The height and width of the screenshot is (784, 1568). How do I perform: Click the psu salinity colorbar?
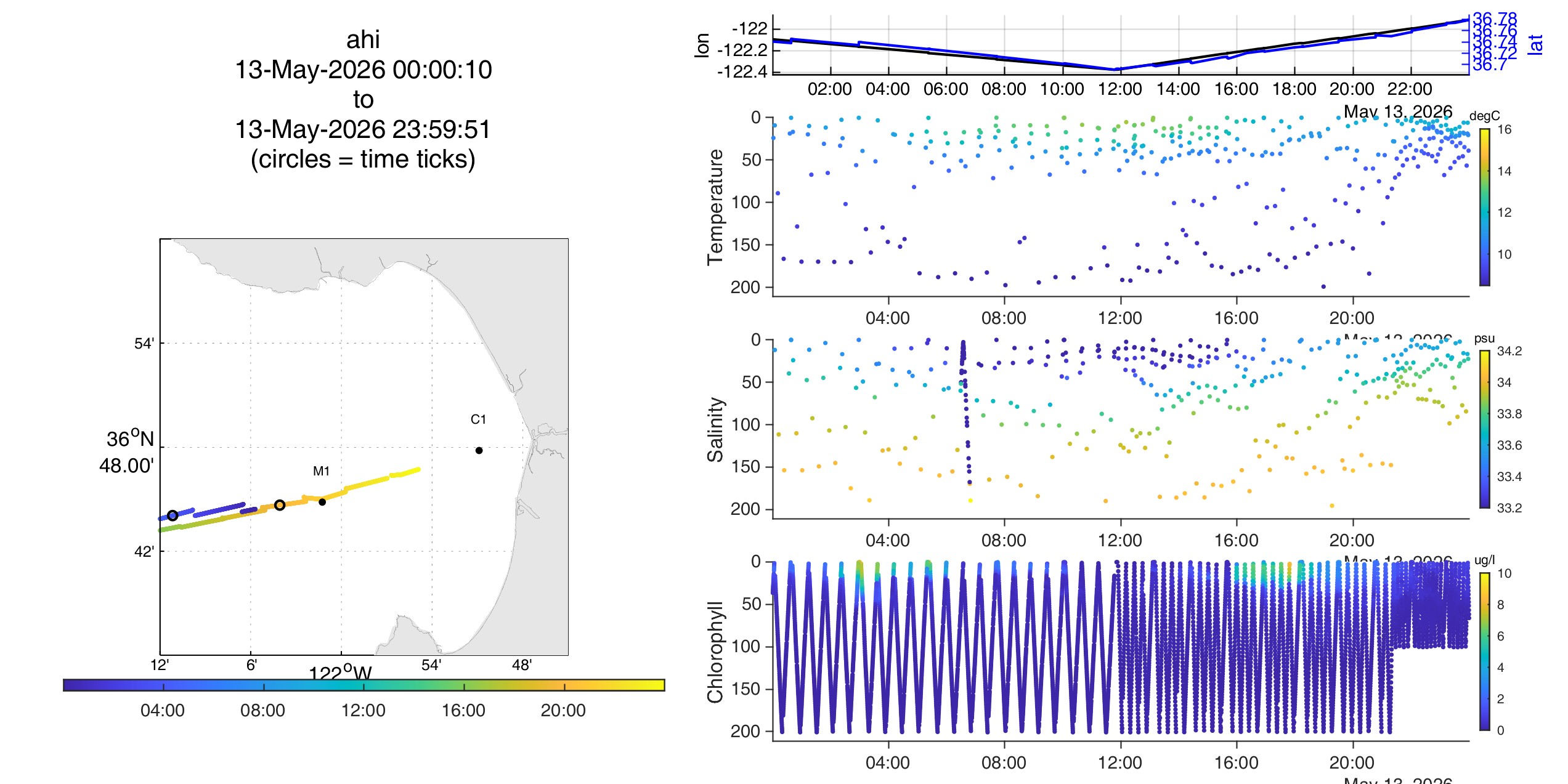1485,429
